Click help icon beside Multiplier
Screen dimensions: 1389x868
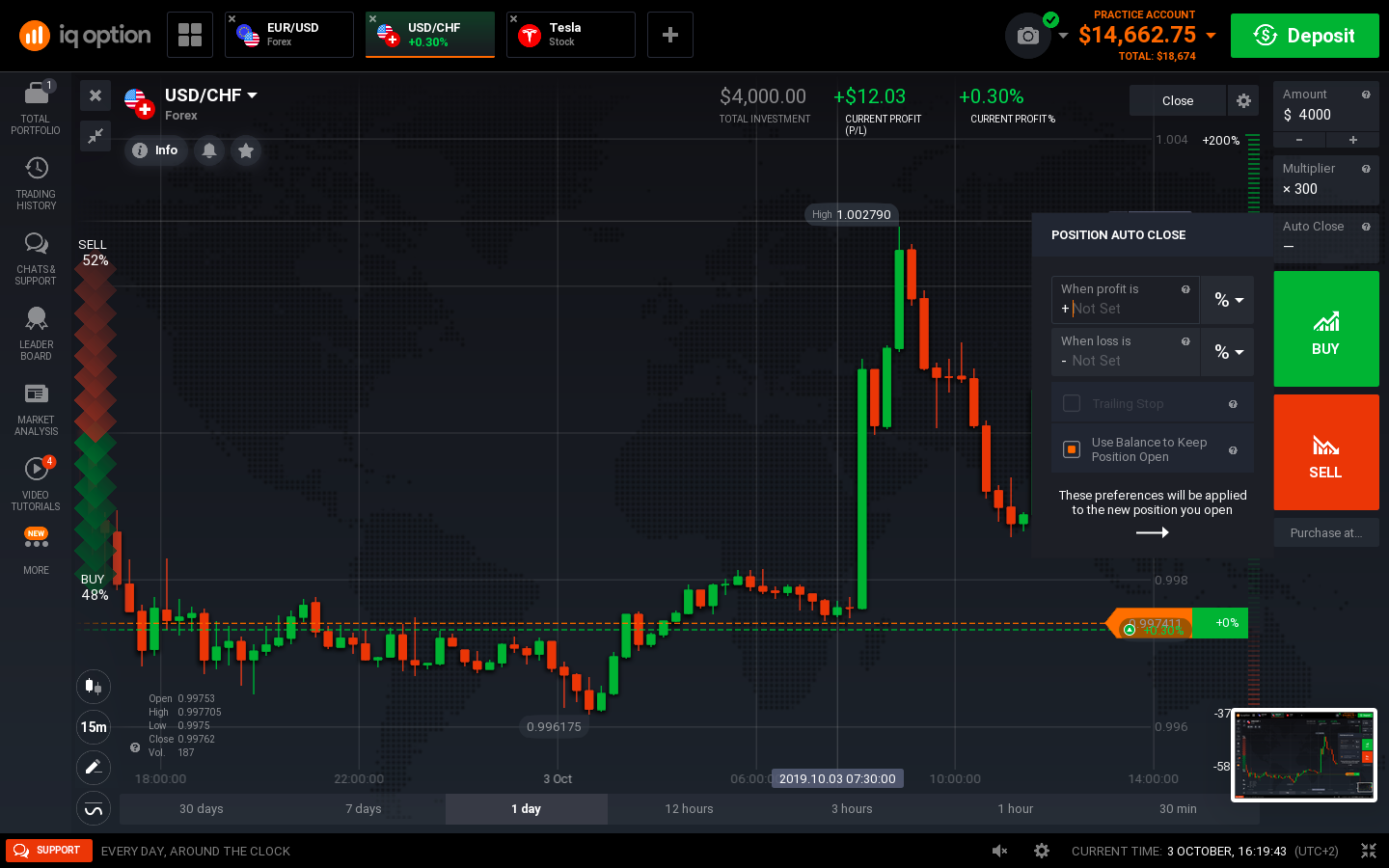(1366, 169)
